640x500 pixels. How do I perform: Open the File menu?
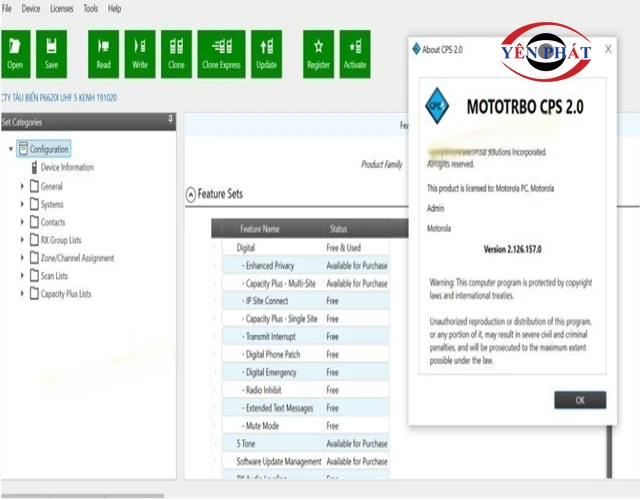pyautogui.click(x=7, y=8)
